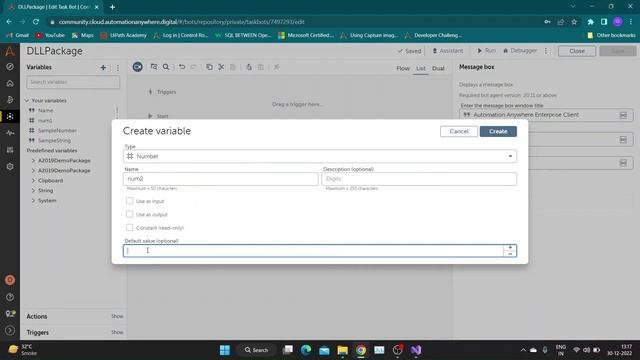Enable the 'Constant (read-only)' checkbox

coord(129,228)
